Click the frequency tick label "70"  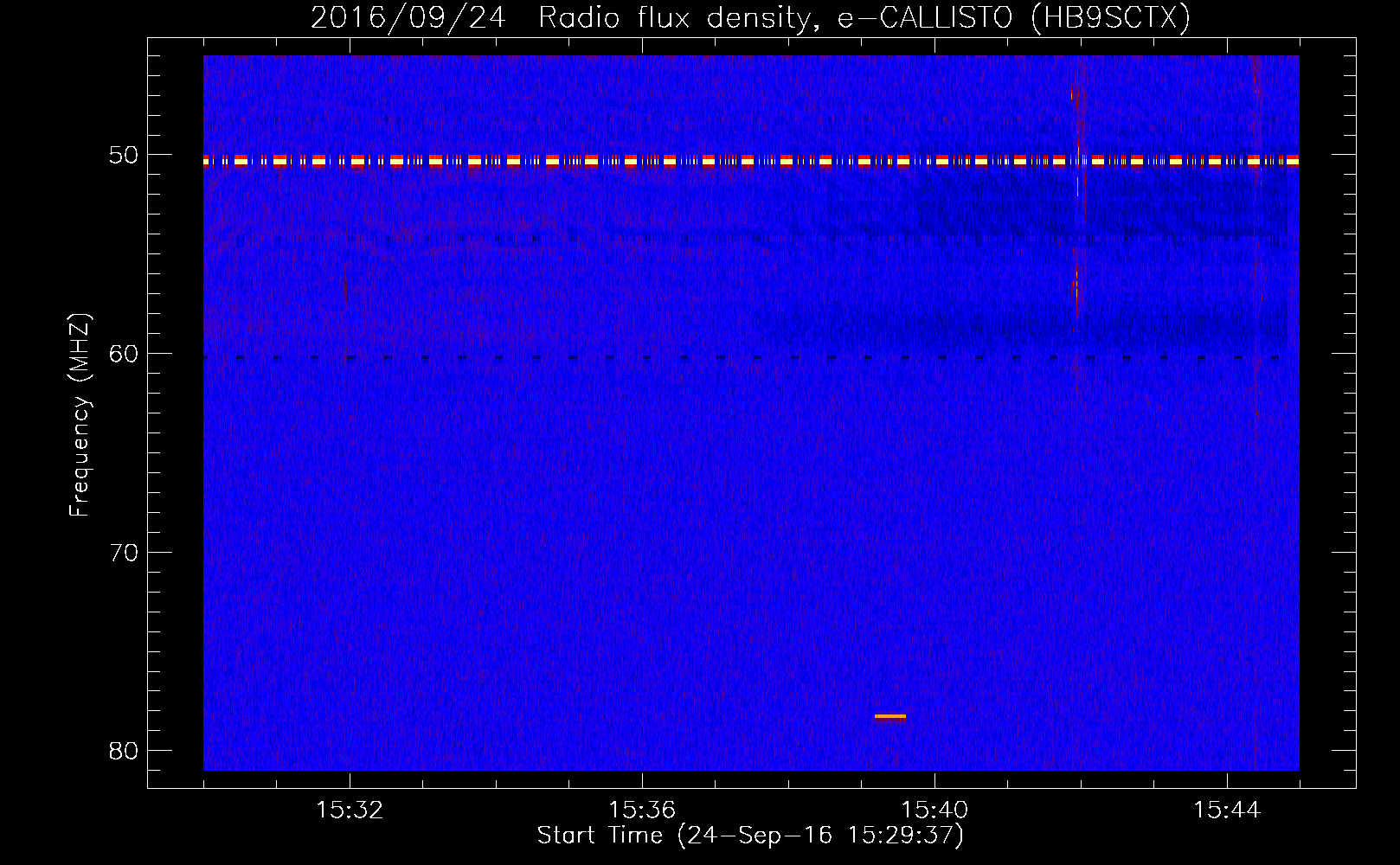click(x=125, y=552)
